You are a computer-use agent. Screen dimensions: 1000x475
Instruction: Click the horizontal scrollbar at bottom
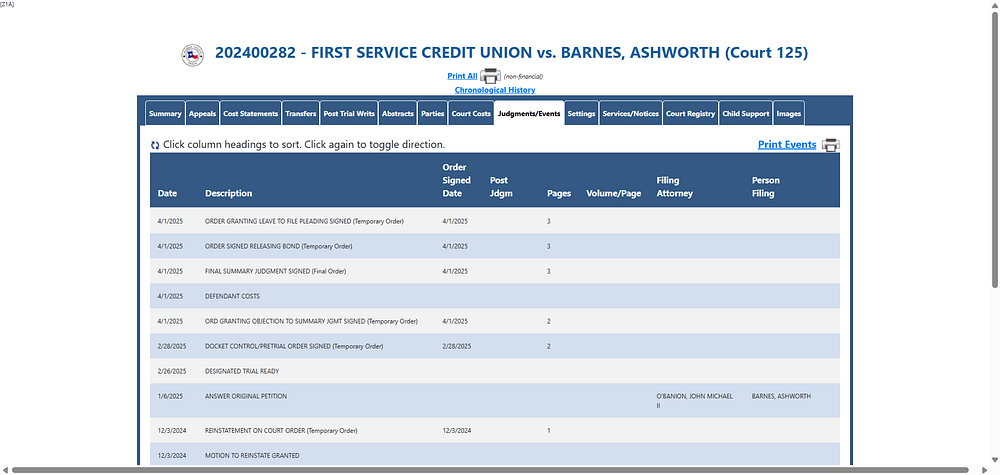(x=491, y=470)
